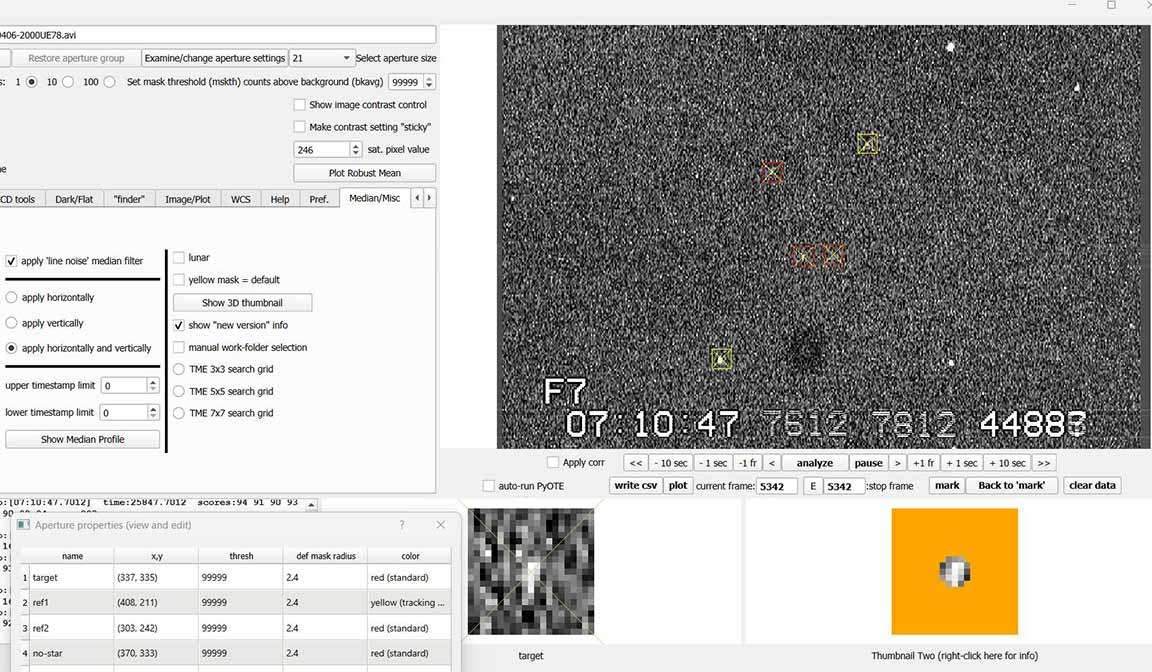Image resolution: width=1152 pixels, height=672 pixels.
Task: Click the '?' help icon in Aperture properties
Action: 402,525
